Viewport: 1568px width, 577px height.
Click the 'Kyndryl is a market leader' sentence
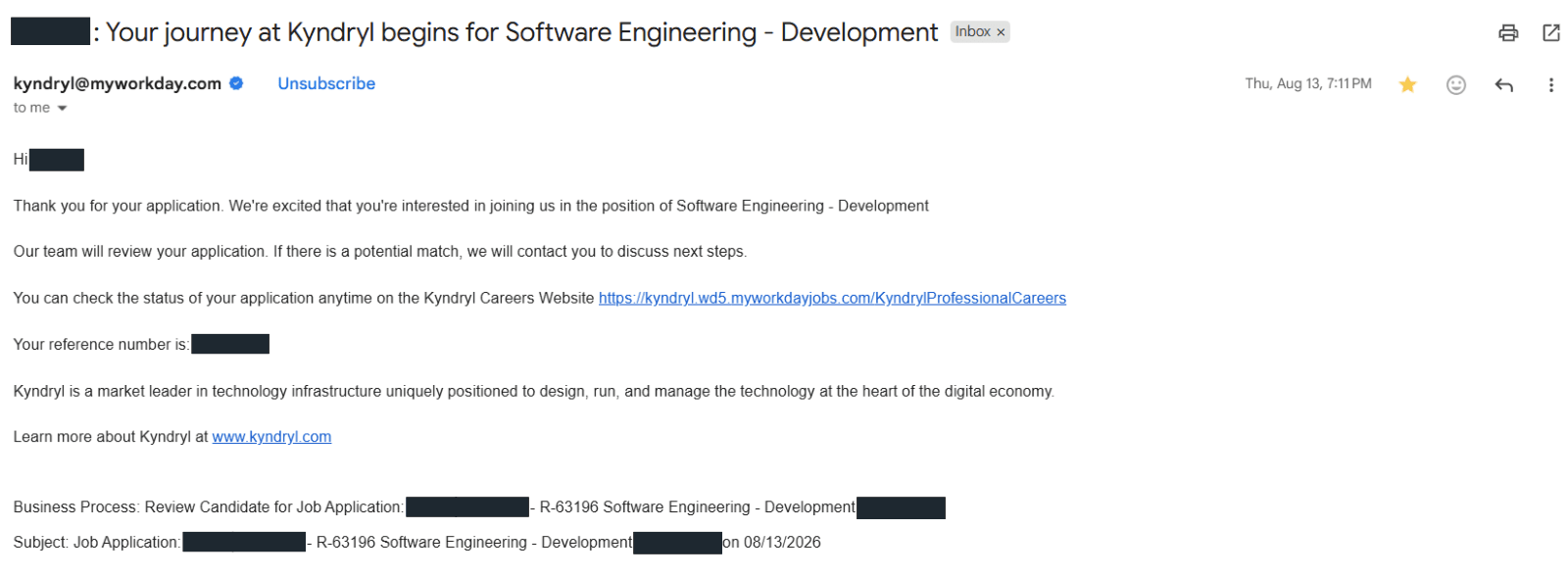pos(533,391)
